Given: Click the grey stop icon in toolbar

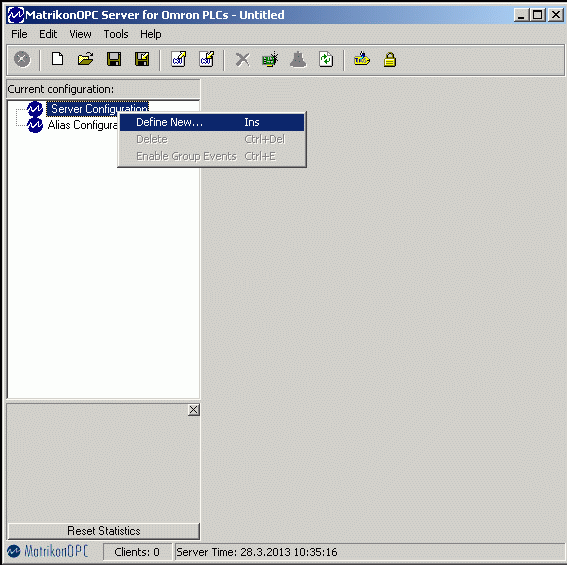Looking at the screenshot, I should [22, 59].
